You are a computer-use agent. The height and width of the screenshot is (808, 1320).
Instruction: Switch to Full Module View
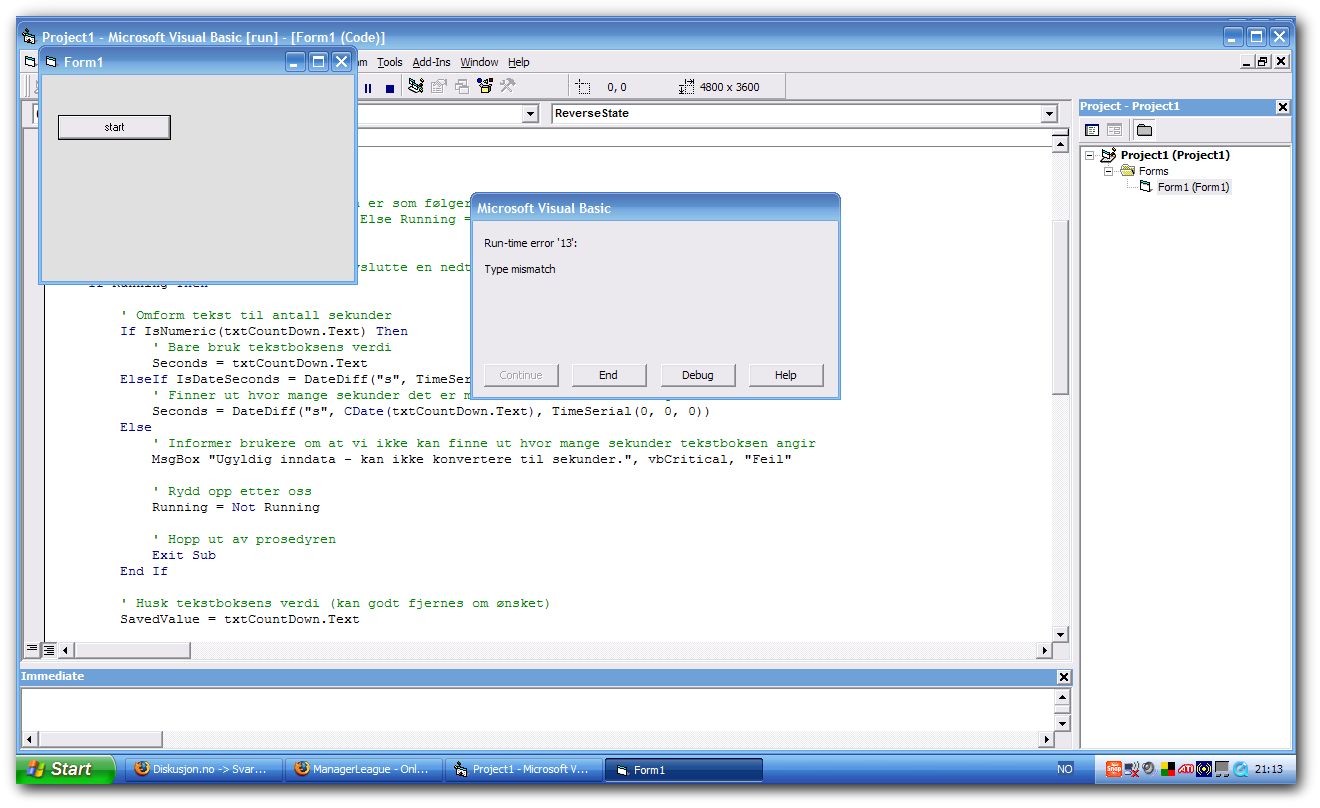(x=48, y=650)
